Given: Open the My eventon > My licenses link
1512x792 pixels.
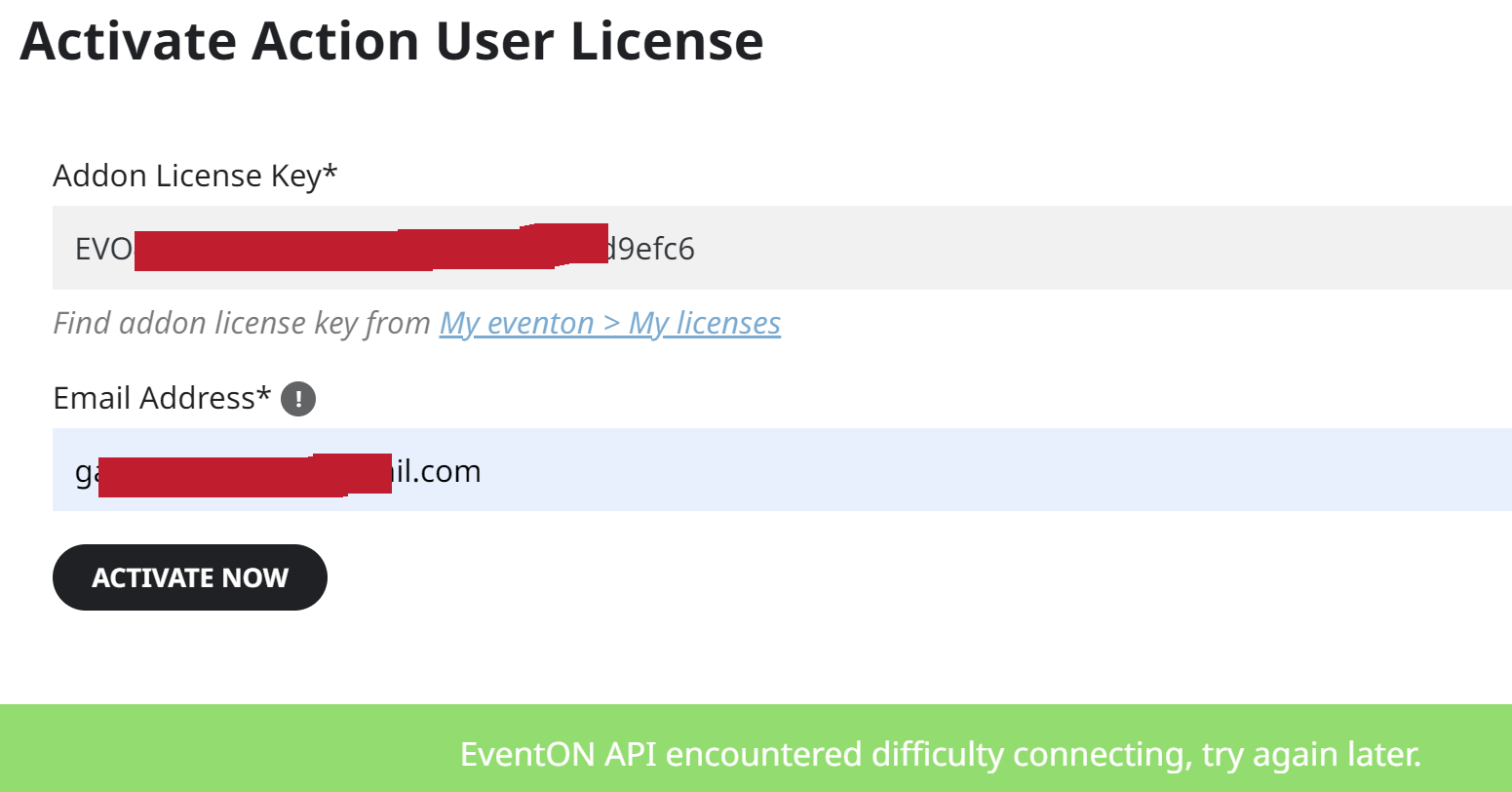Looking at the screenshot, I should click(610, 323).
